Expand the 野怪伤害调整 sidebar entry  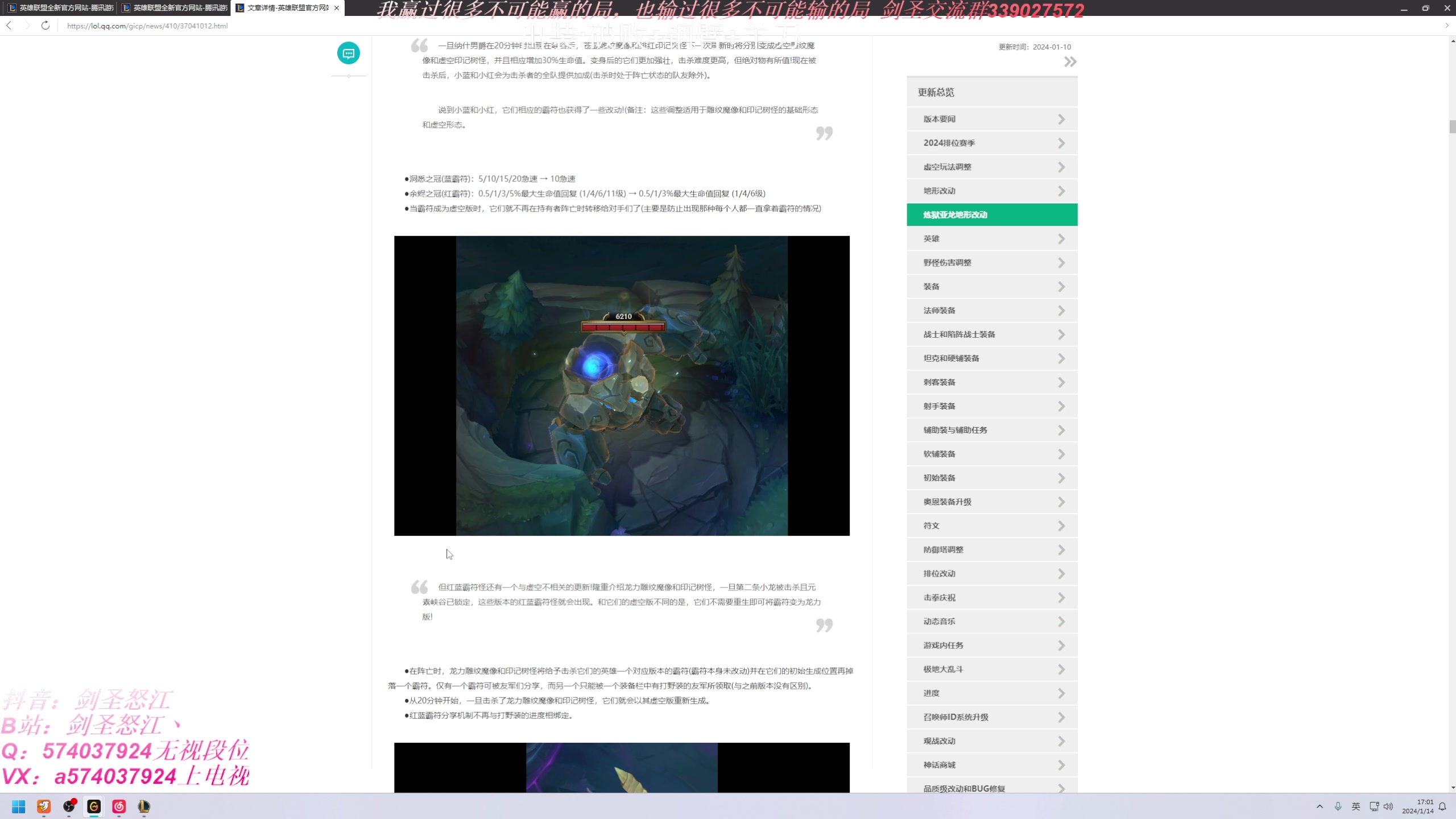(992, 263)
